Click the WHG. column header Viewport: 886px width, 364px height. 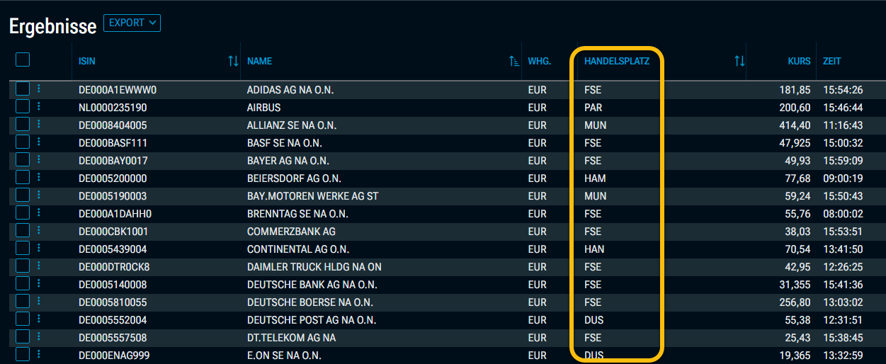pos(539,61)
